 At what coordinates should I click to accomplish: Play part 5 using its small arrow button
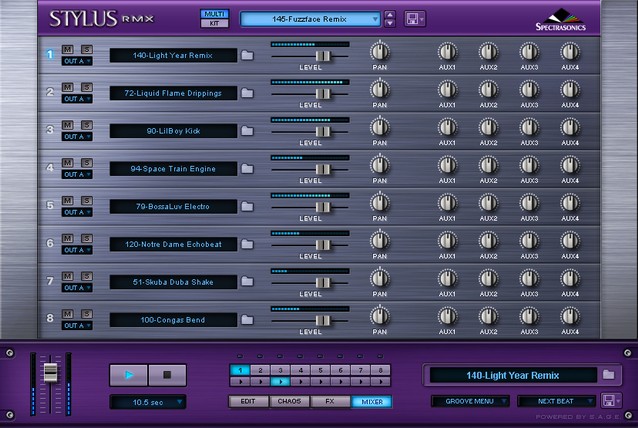point(321,382)
